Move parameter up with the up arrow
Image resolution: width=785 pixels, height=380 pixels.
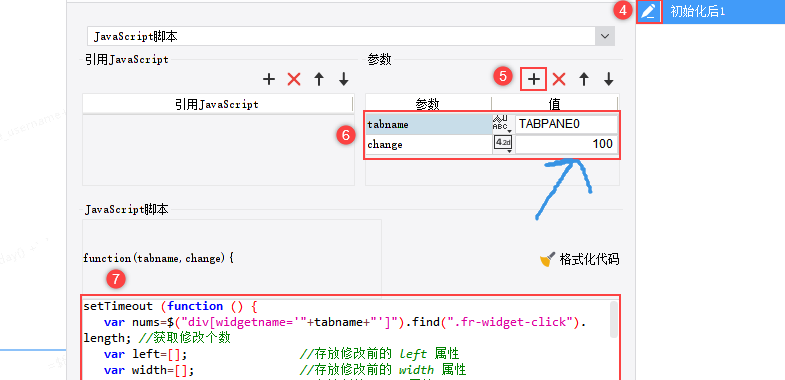[x=584, y=79]
